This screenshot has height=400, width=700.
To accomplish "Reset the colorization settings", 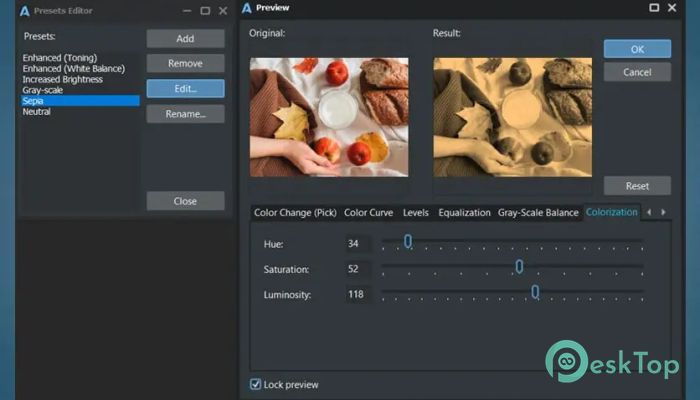I will (x=637, y=186).
